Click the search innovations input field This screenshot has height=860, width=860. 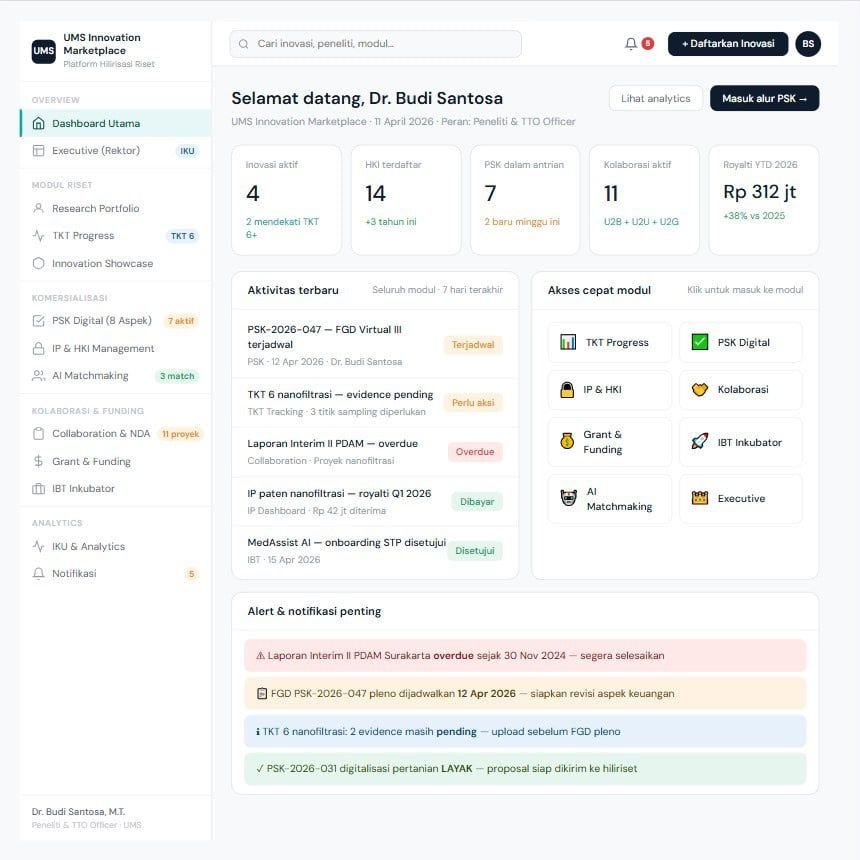point(376,44)
